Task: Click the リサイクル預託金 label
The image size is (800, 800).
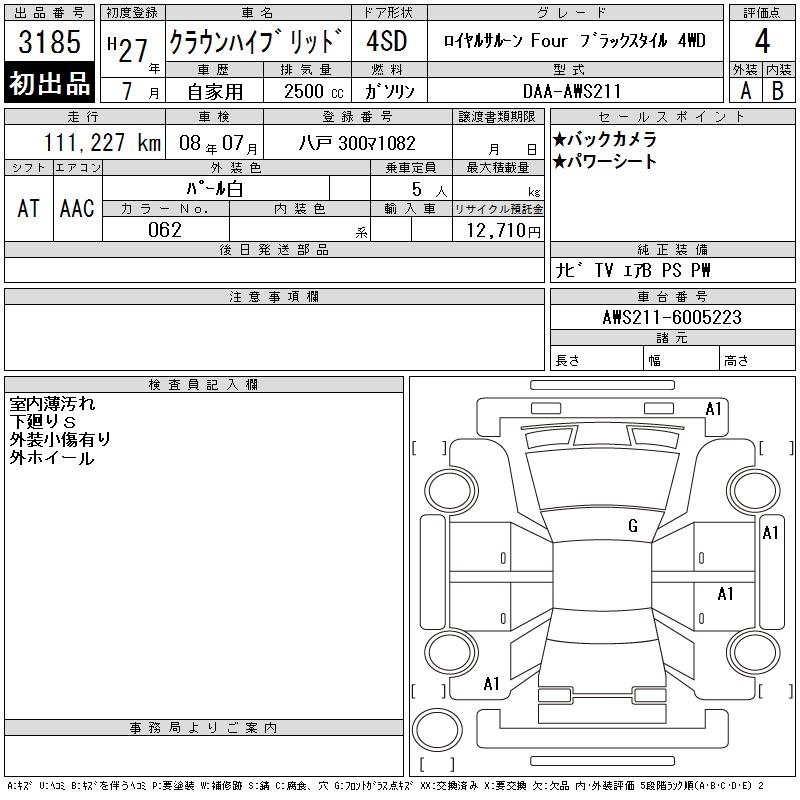Action: pos(498,209)
